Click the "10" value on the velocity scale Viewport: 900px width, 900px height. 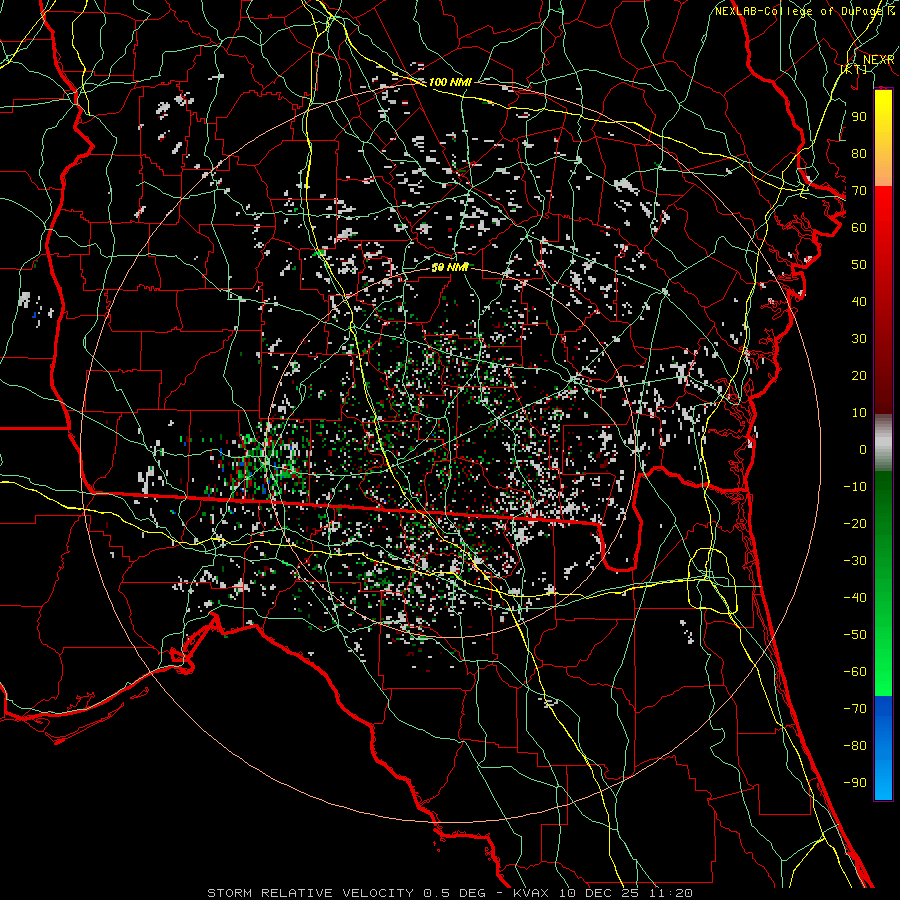859,413
